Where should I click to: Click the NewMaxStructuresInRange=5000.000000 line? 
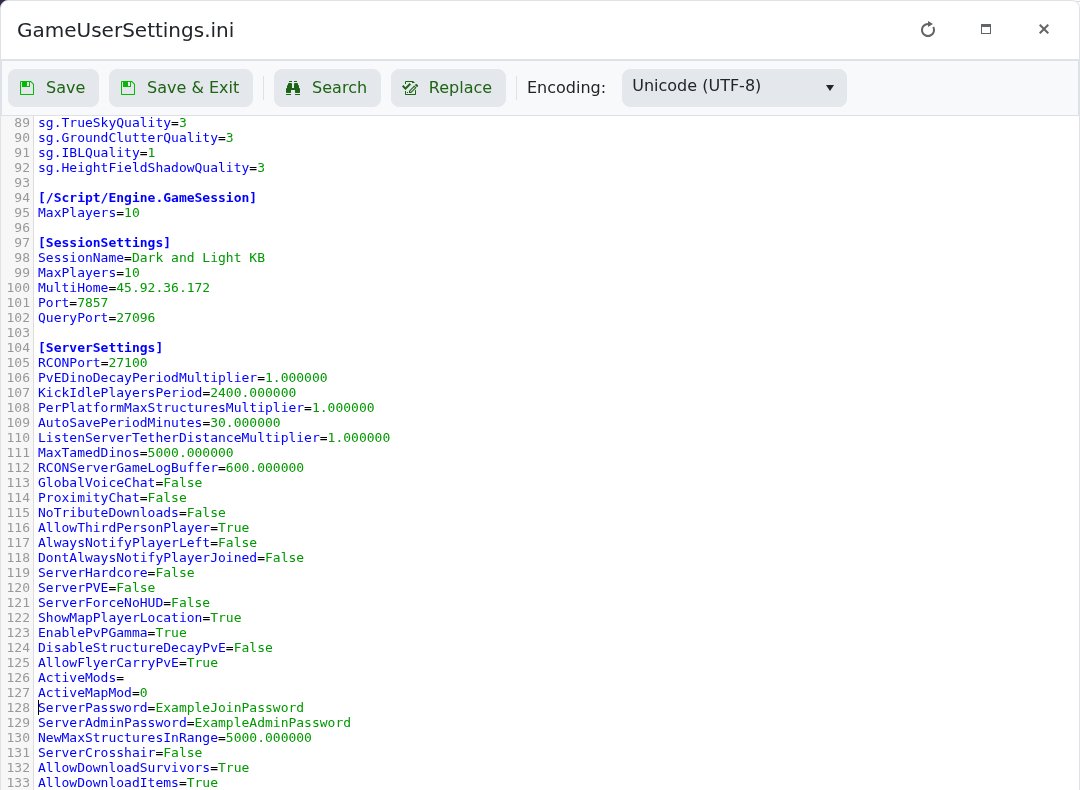click(x=175, y=738)
